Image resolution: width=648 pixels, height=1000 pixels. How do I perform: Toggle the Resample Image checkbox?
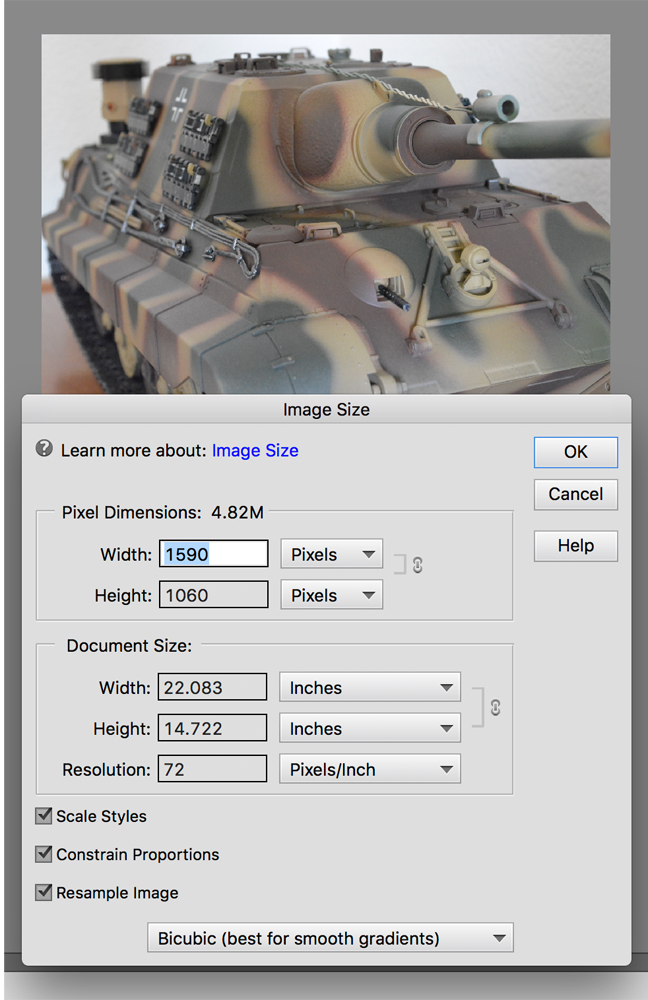coord(44,892)
